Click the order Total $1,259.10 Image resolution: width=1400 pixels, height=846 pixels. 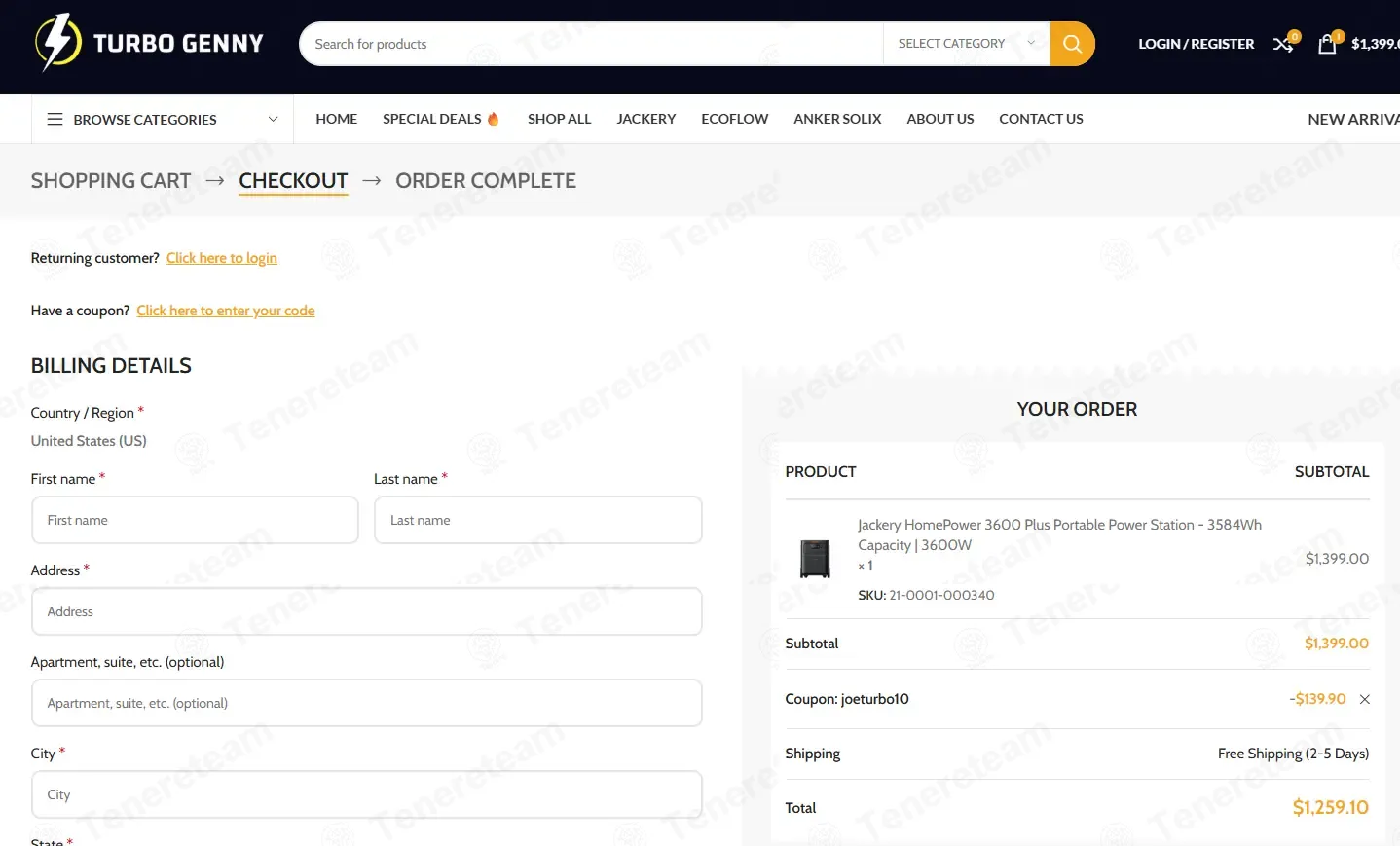[x=1330, y=807]
